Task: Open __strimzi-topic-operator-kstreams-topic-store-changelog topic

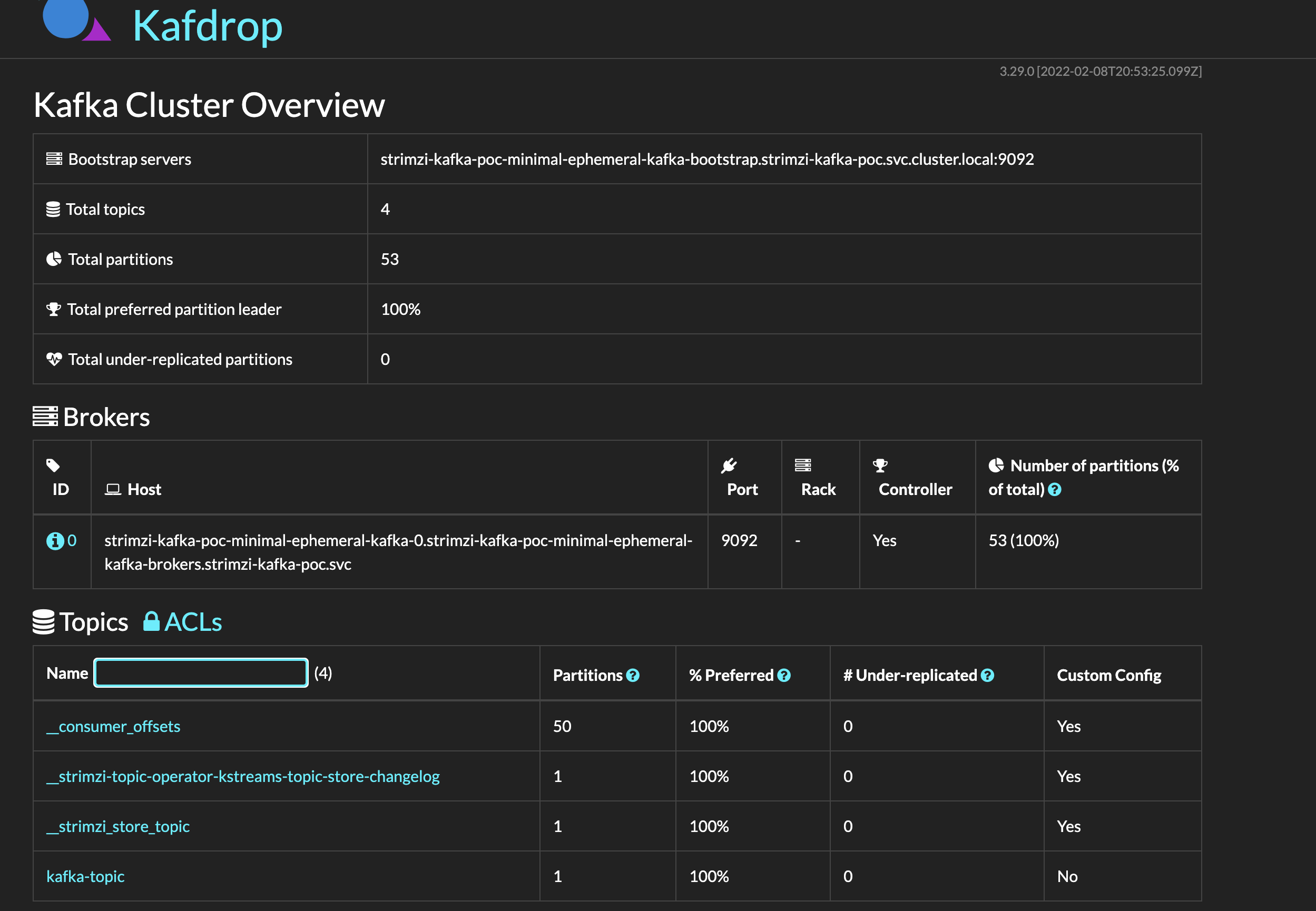Action: pos(243,776)
